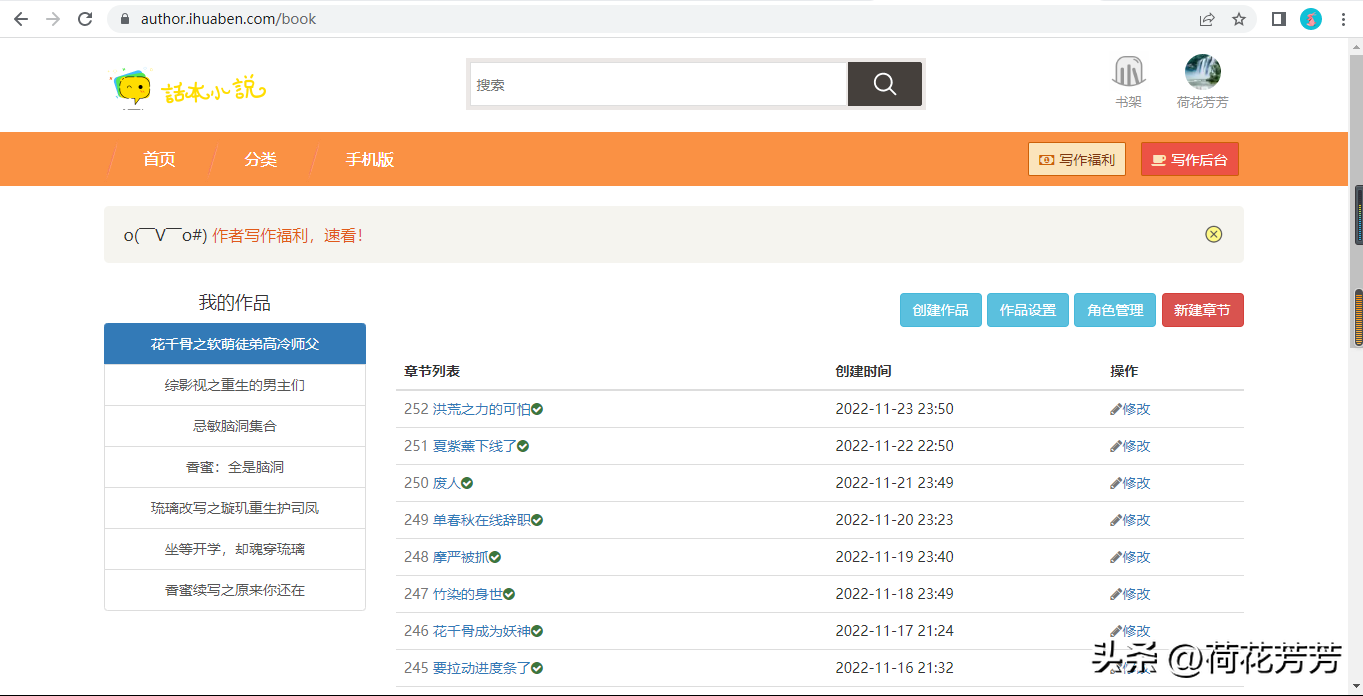Image resolution: width=1363 pixels, height=696 pixels.
Task: Select work 香蜜：全是脑洞 in sidebar
Action: coord(235,467)
